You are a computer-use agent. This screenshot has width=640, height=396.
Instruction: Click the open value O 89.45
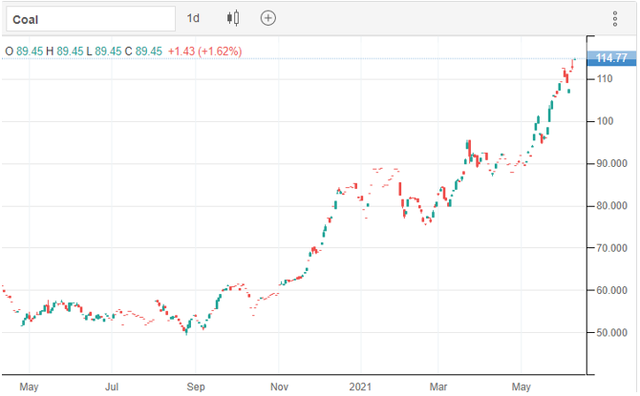pos(24,51)
